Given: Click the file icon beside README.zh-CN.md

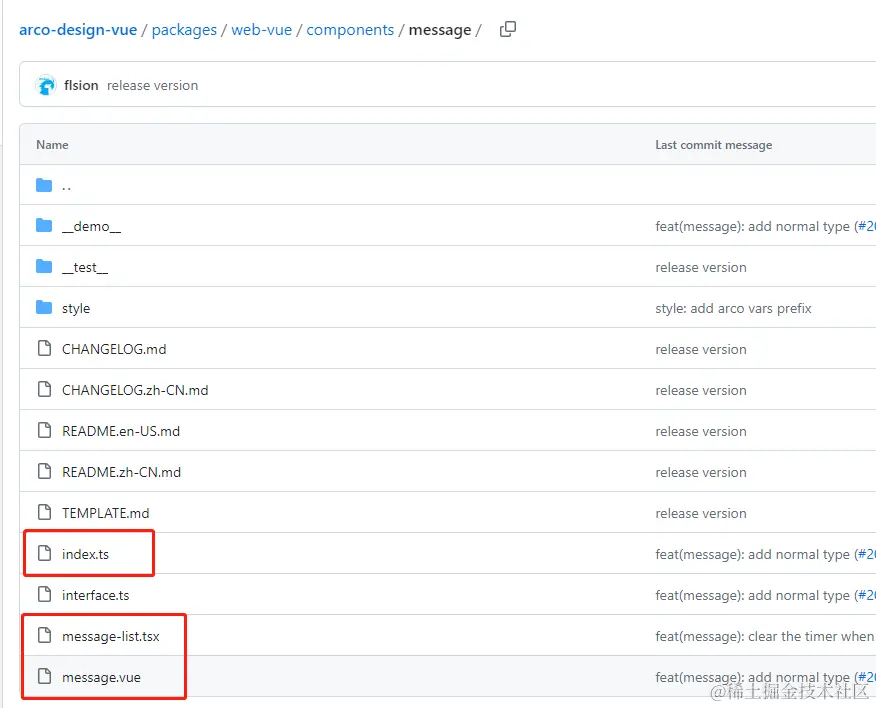Looking at the screenshot, I should [44, 471].
